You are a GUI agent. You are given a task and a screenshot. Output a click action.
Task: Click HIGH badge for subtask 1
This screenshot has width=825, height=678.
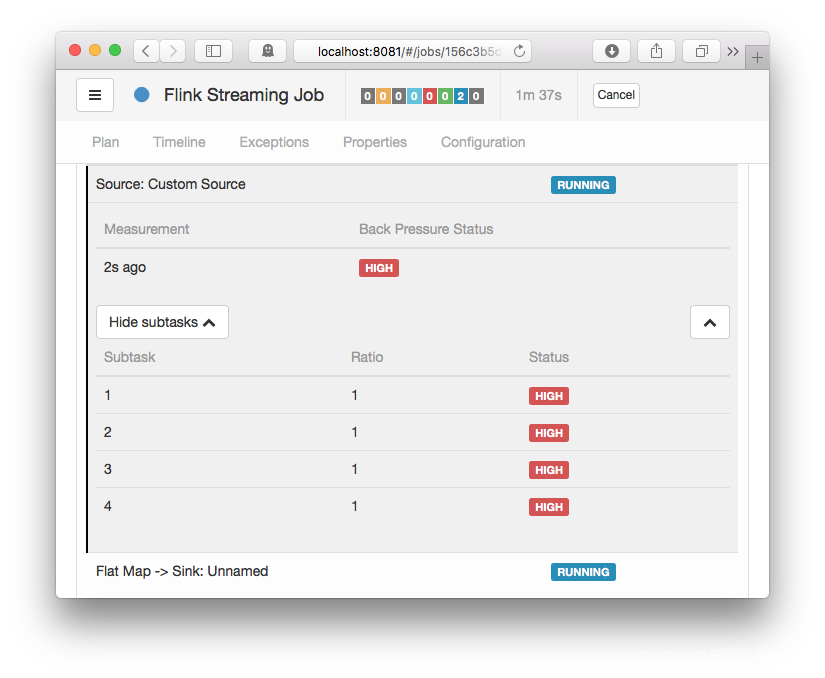click(549, 396)
